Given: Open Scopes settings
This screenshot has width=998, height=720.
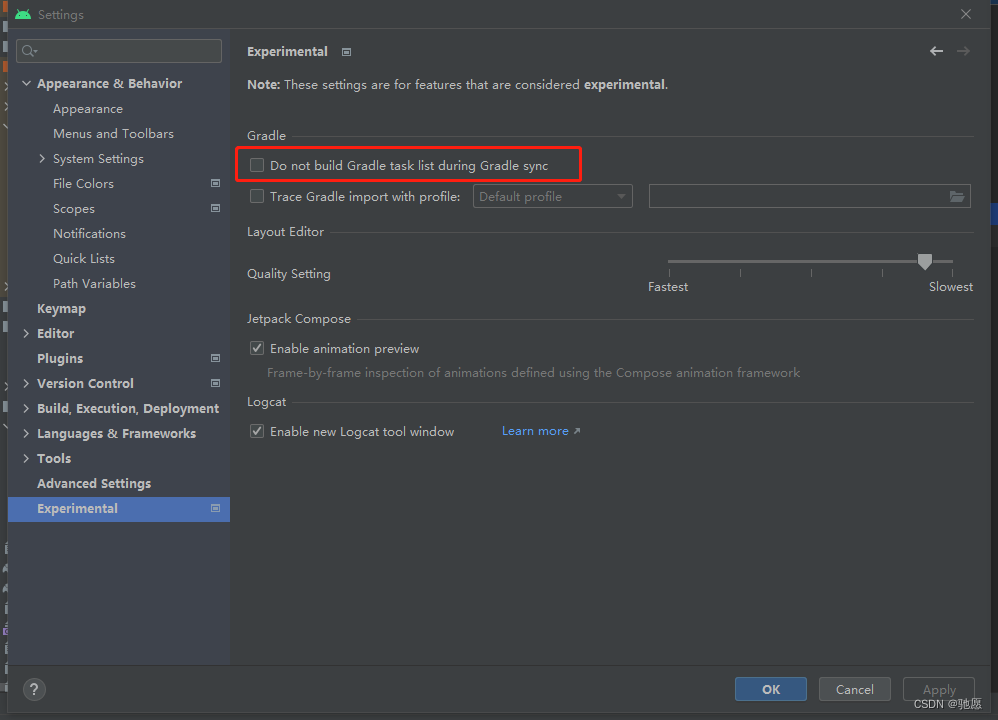Looking at the screenshot, I should (74, 209).
